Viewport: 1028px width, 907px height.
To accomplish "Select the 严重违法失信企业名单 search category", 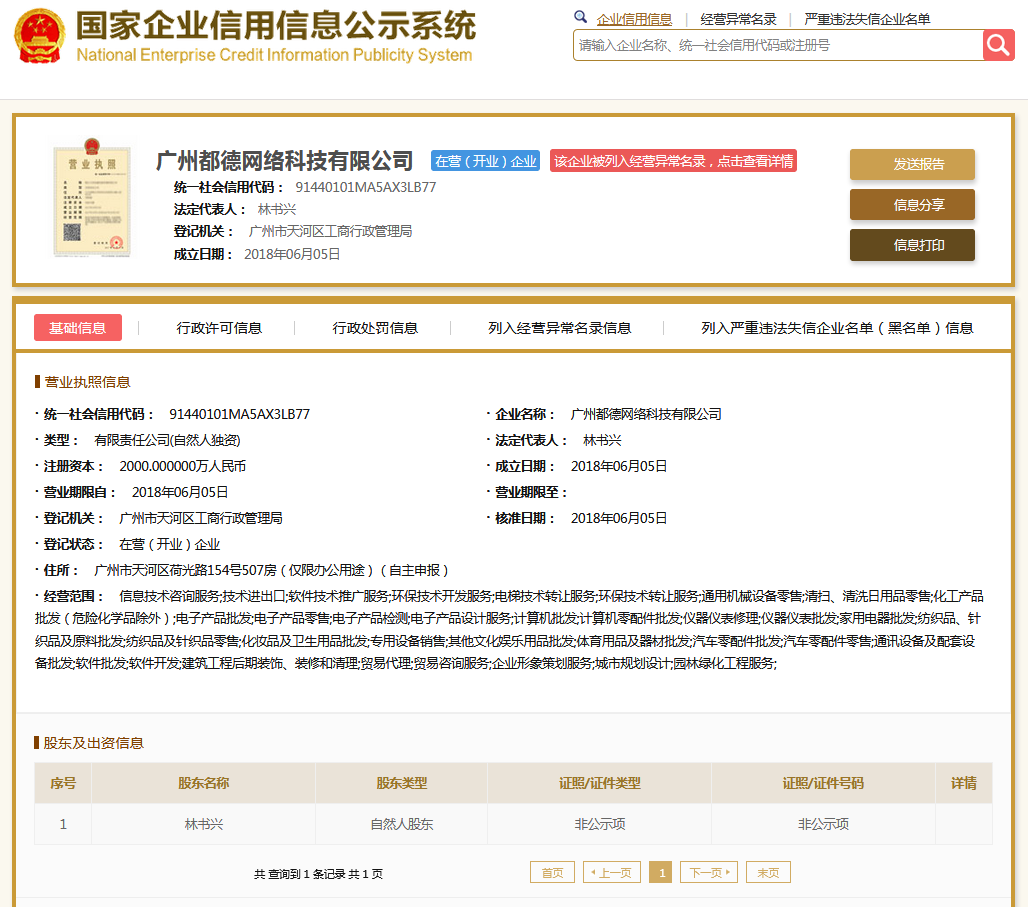I will coord(867,19).
